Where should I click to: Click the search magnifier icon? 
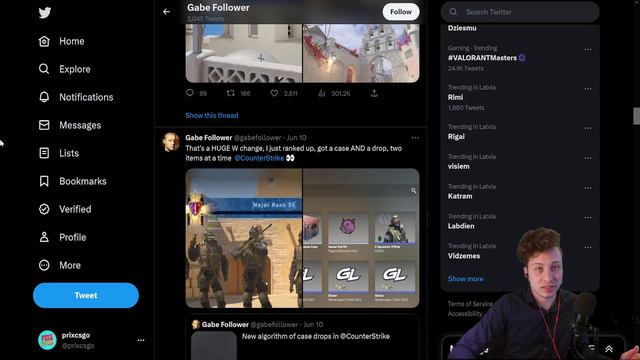tap(453, 12)
